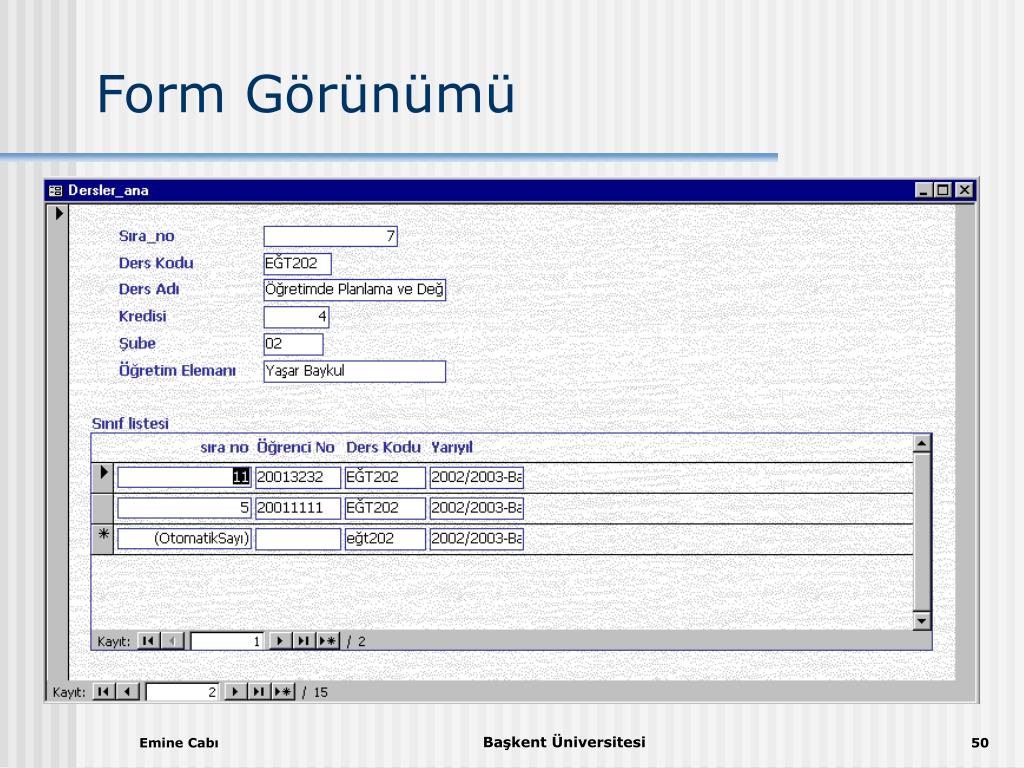Click Yarıyıl cell in the row numbered 5
Screen dimensions: 1024x768
click(477, 507)
